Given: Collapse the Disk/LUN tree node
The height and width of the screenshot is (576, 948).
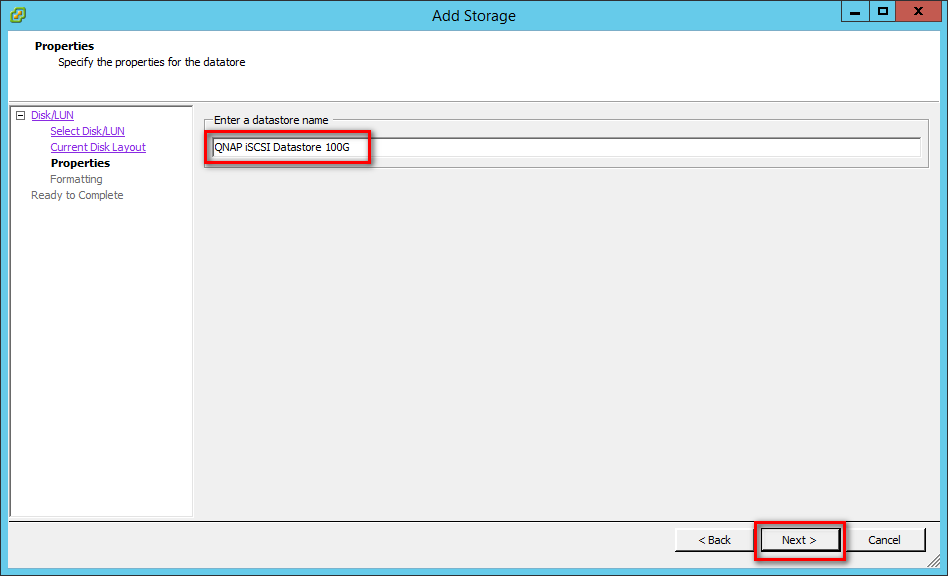Looking at the screenshot, I should [x=20, y=116].
